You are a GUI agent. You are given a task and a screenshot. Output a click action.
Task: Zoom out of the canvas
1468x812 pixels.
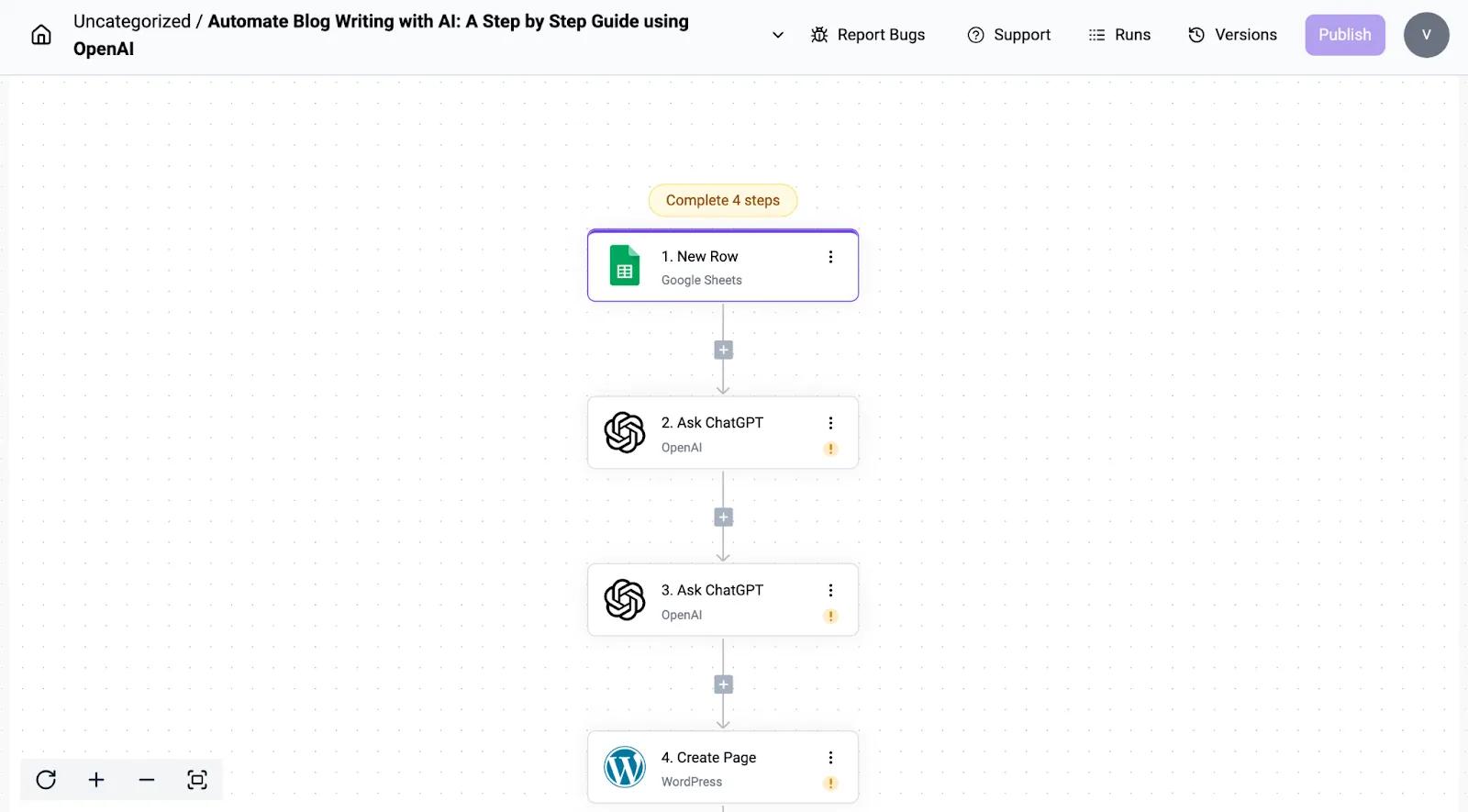coord(147,780)
